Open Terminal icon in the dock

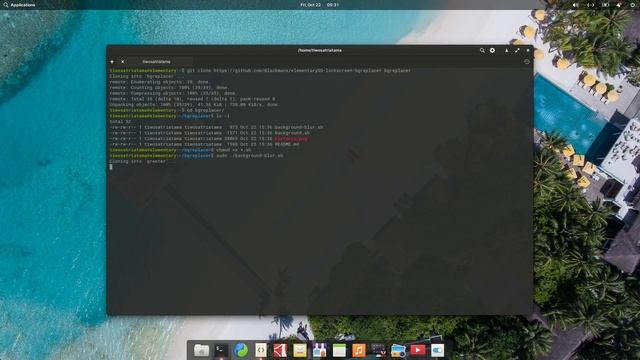221,350
